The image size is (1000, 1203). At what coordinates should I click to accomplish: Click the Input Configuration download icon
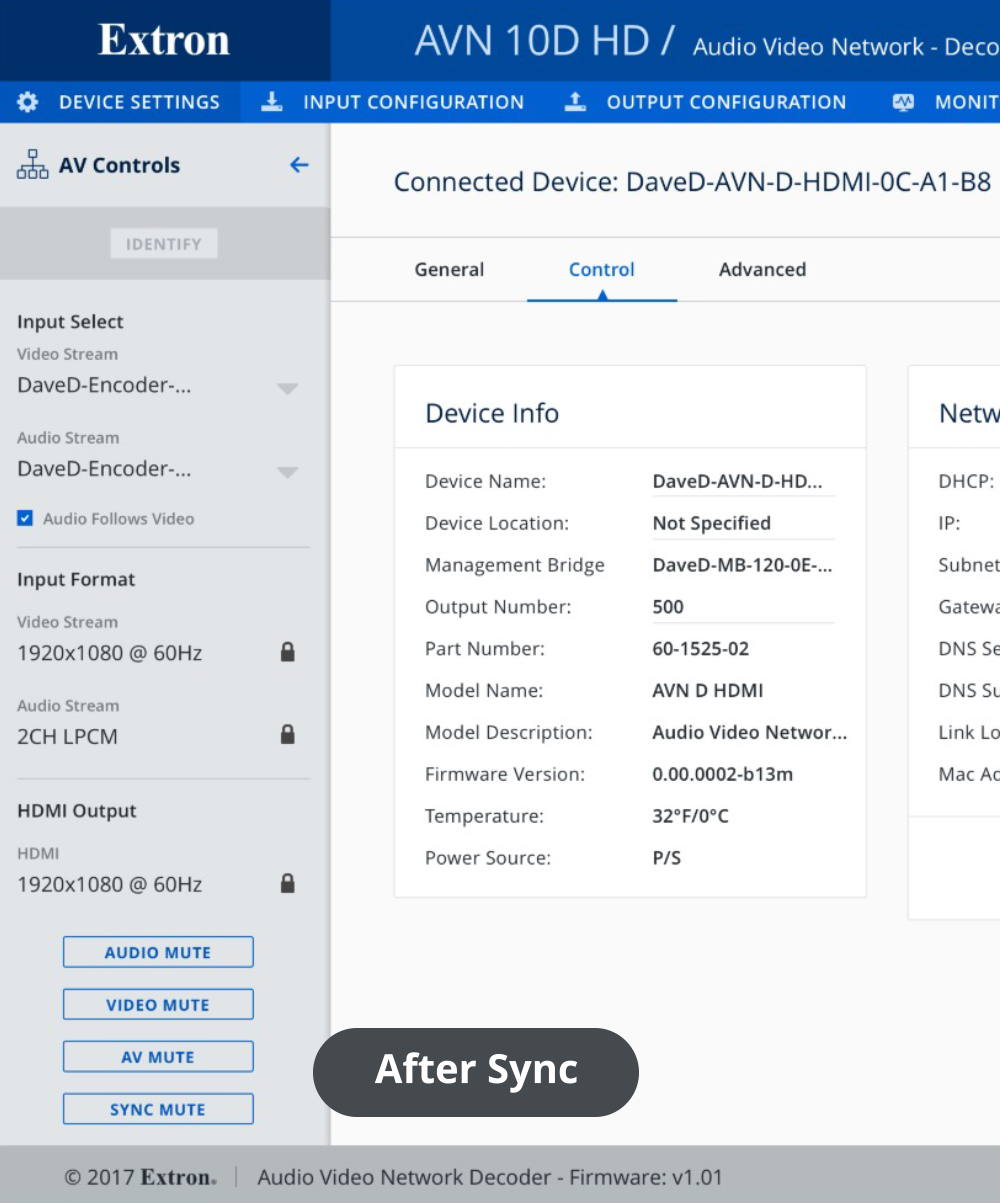(271, 101)
